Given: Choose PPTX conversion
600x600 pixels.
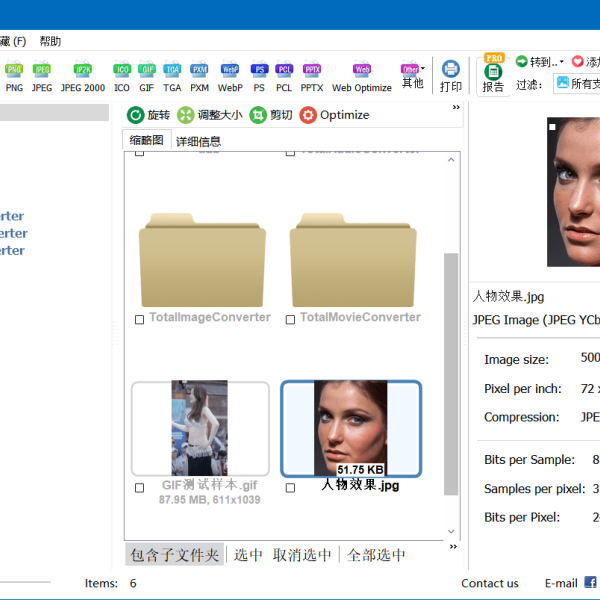Looking at the screenshot, I should [x=312, y=76].
